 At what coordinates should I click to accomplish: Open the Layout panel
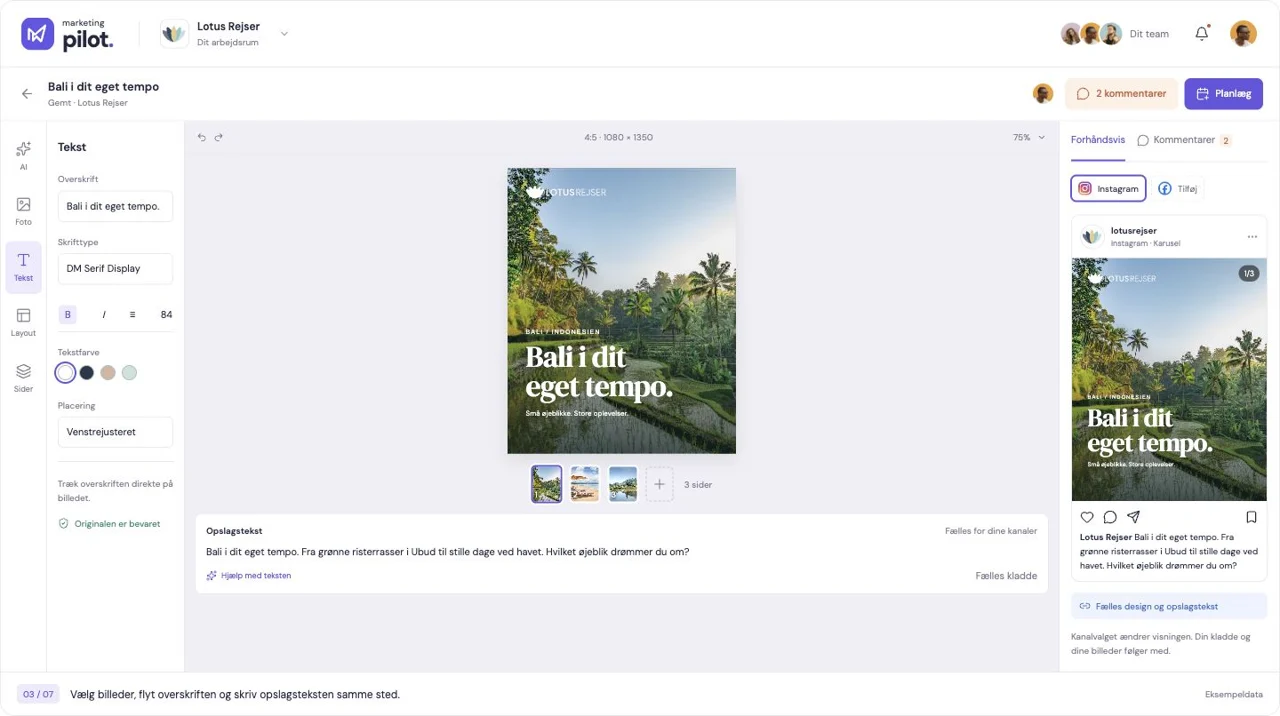pyautogui.click(x=23, y=322)
